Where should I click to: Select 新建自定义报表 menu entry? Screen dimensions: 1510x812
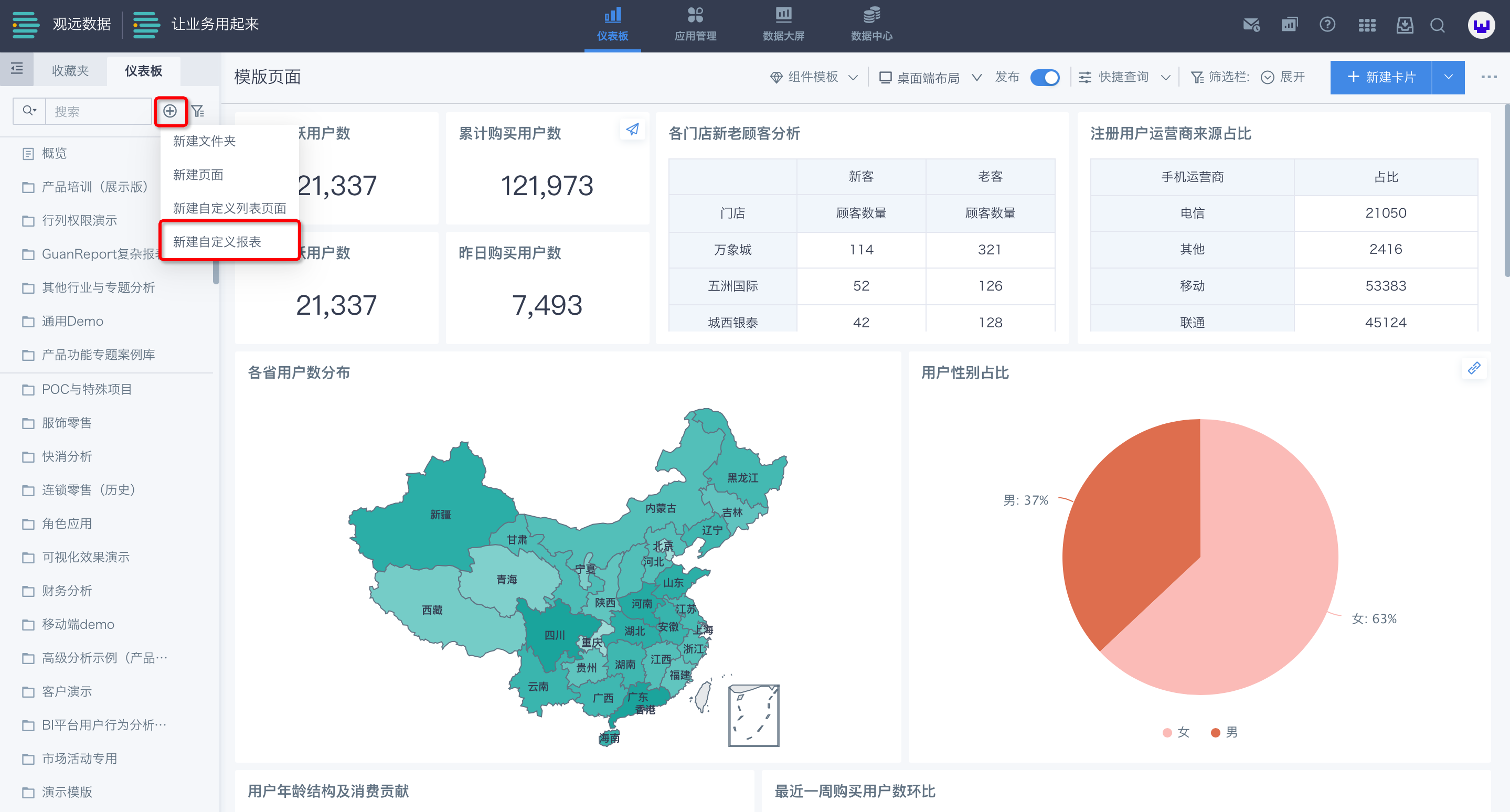point(217,242)
